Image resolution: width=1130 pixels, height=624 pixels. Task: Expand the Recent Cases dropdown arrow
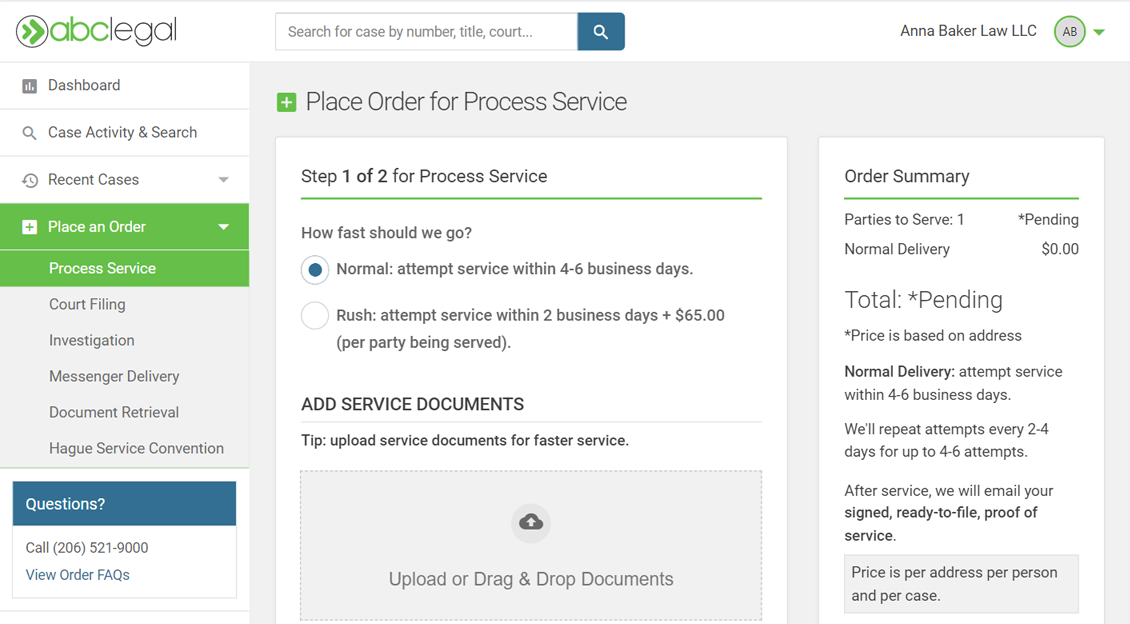[x=223, y=180]
